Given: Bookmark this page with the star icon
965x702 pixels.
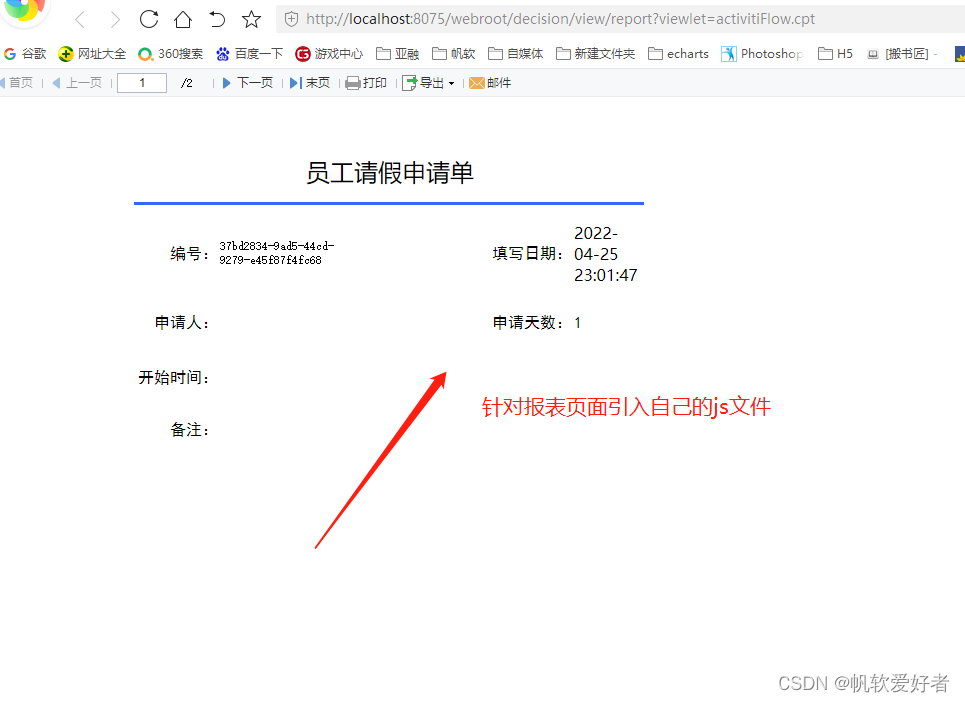Looking at the screenshot, I should pos(251,20).
